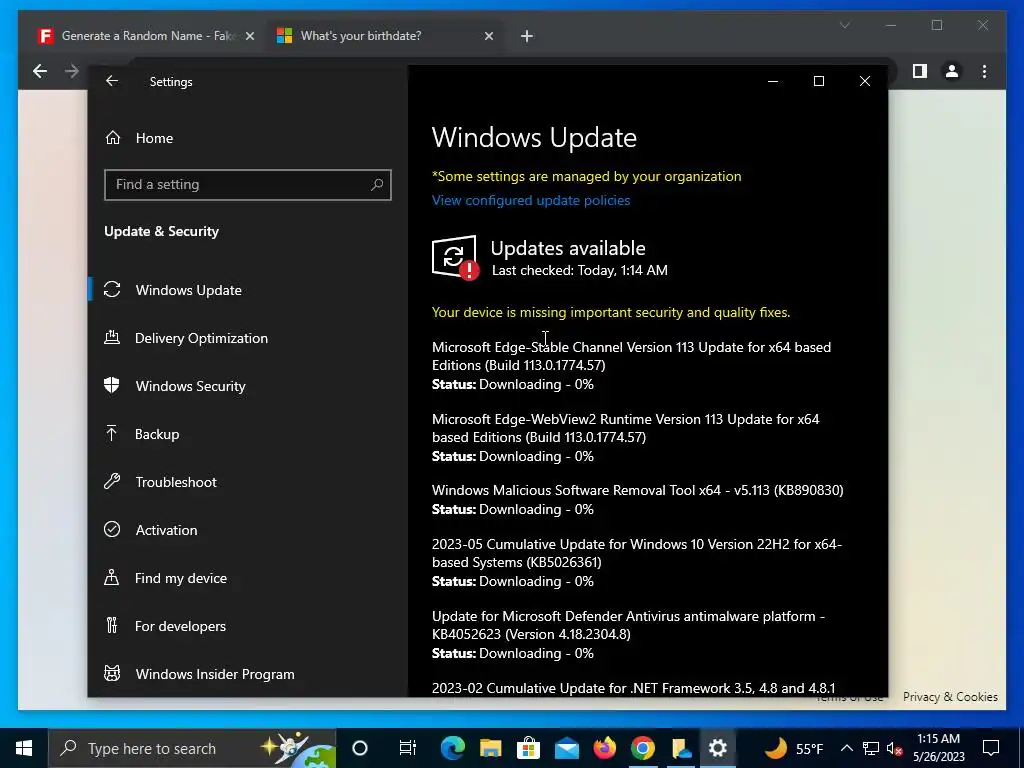Image resolution: width=1024 pixels, height=768 pixels.
Task: Launch Firefox from the taskbar
Action: pos(605,748)
